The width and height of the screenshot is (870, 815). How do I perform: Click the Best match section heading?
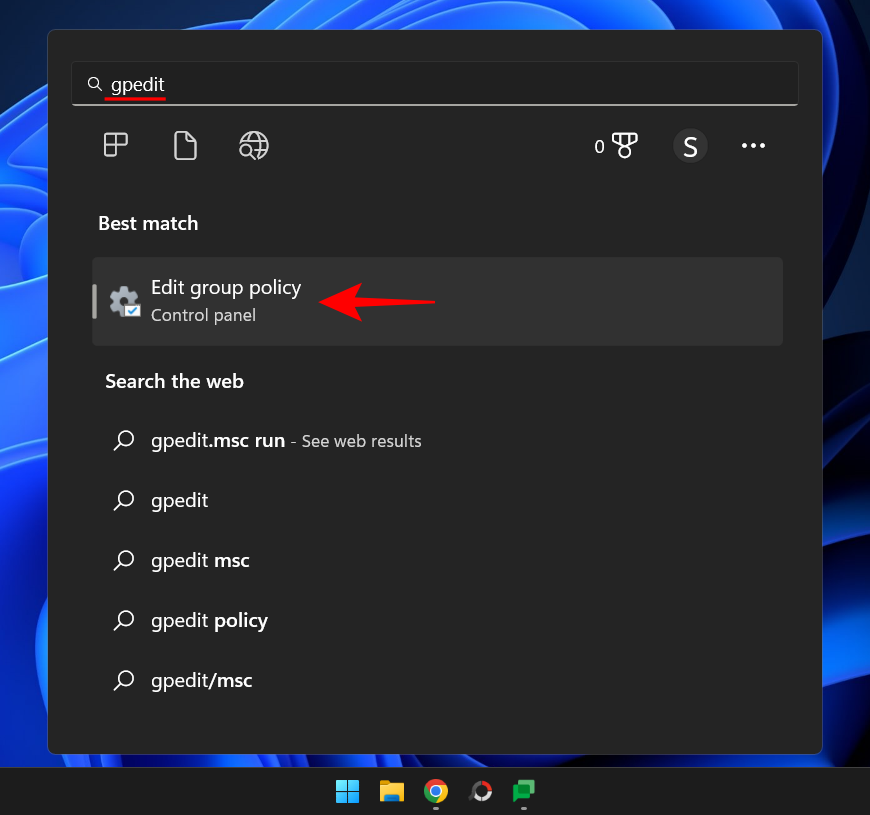click(x=148, y=223)
